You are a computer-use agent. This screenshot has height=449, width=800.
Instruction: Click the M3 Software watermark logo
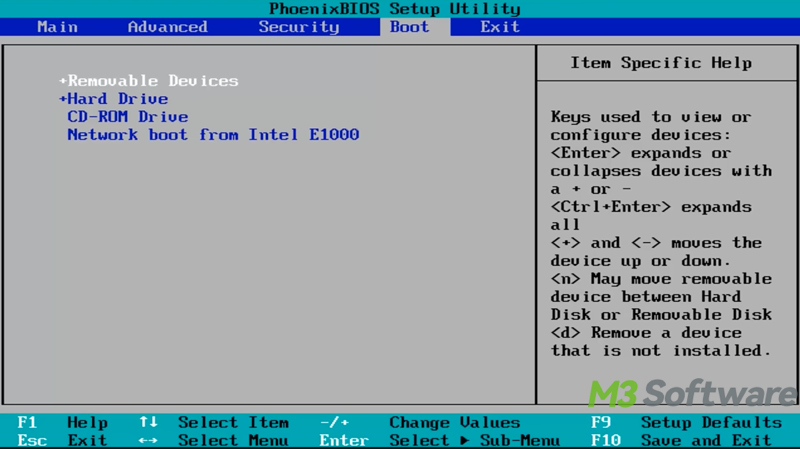click(x=690, y=392)
